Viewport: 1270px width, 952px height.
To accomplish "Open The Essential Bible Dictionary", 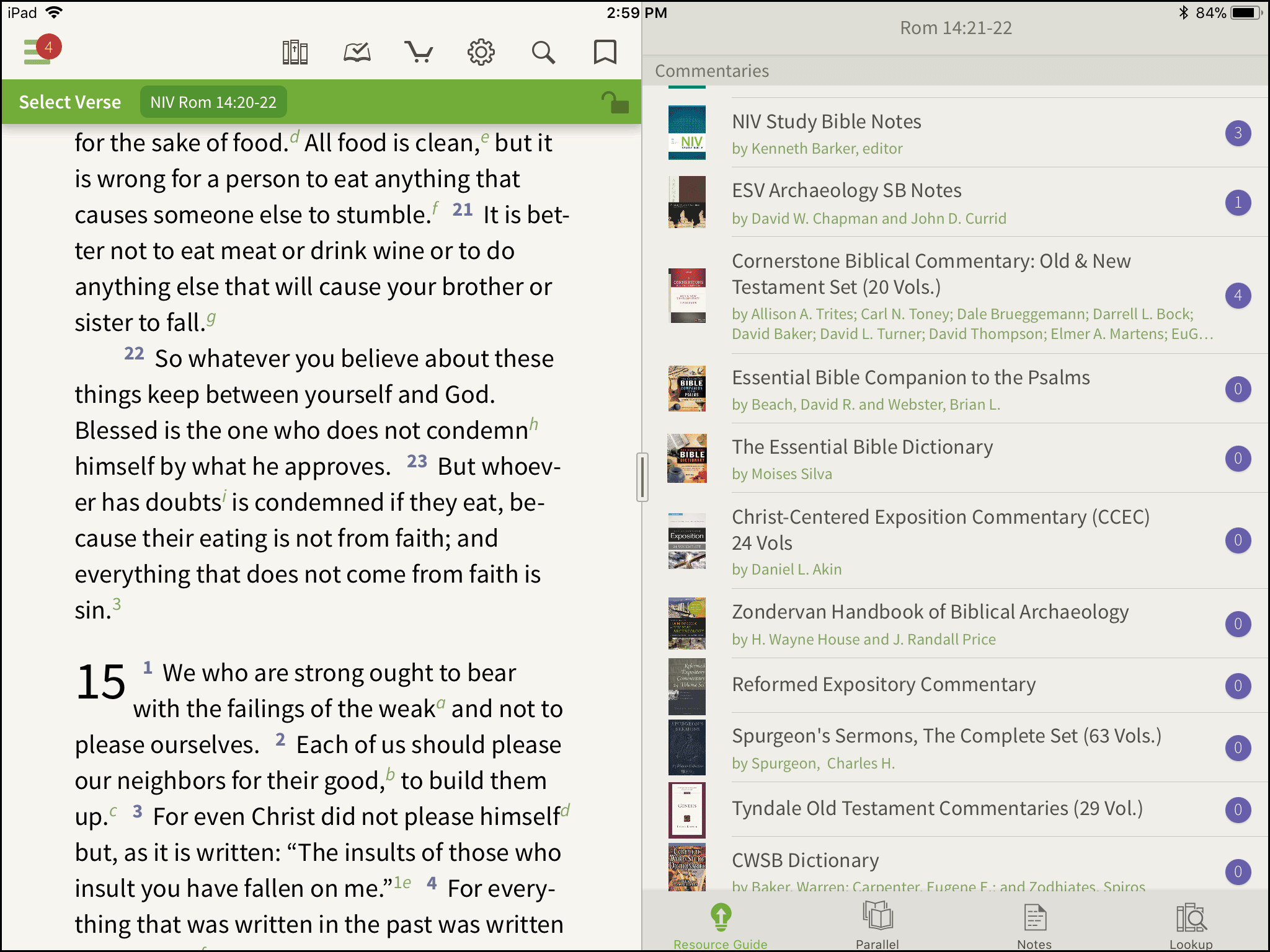I will (955, 459).
